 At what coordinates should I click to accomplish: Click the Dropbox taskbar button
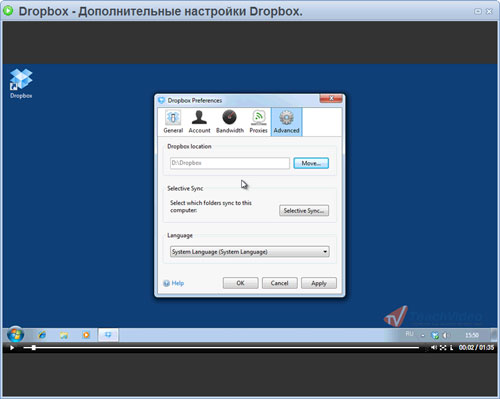pos(108,335)
